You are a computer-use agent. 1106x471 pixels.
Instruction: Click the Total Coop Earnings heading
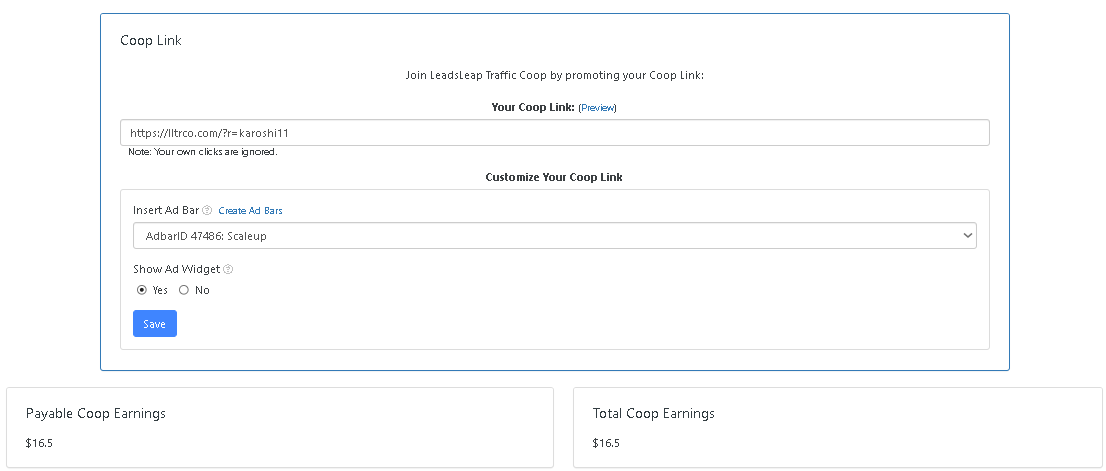pos(653,413)
